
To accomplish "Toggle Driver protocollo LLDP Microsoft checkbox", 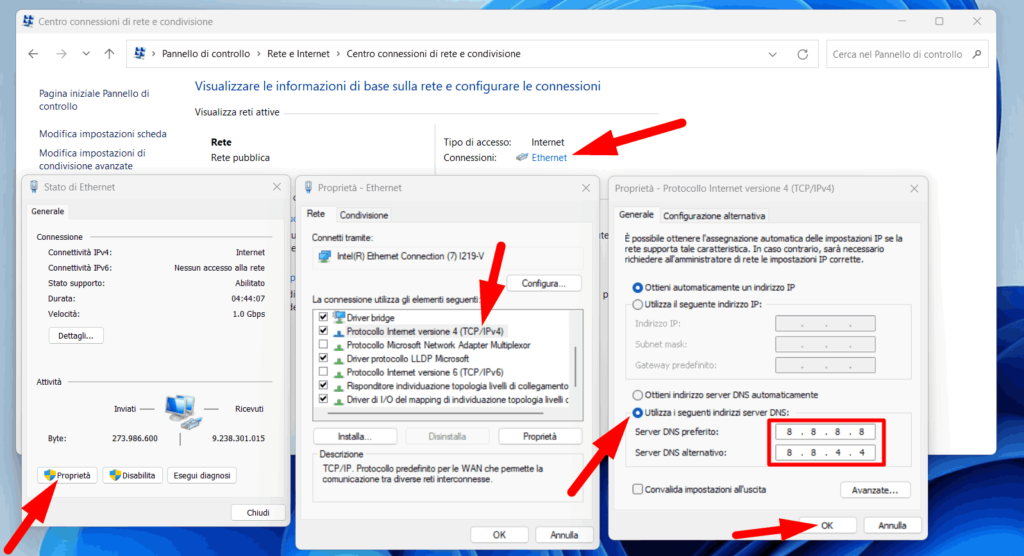I will coord(323,358).
